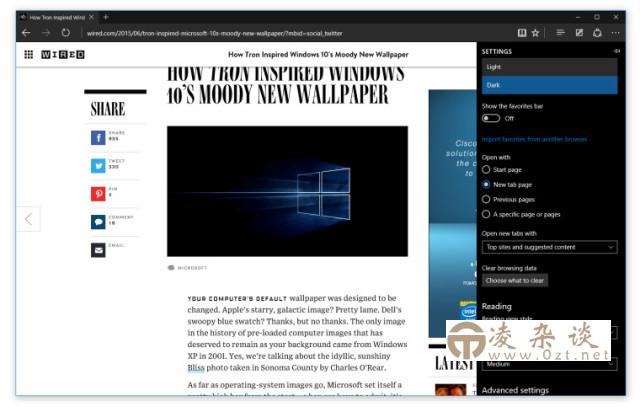The width and height of the screenshot is (640, 412).
Task: Click the 'Advanced settings' heading text
Action: 515,390
